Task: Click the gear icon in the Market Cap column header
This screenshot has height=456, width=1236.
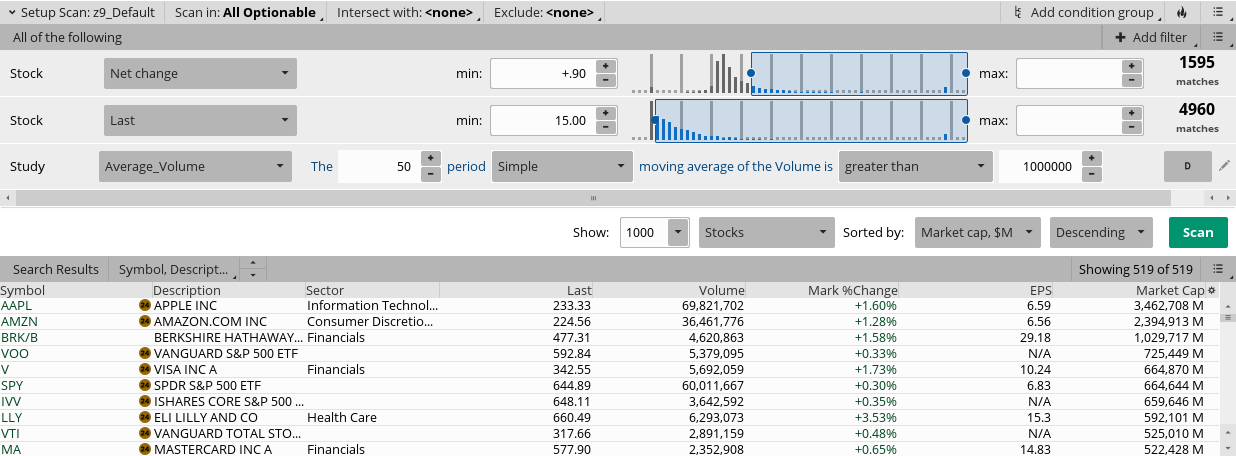Action: [x=1212, y=290]
